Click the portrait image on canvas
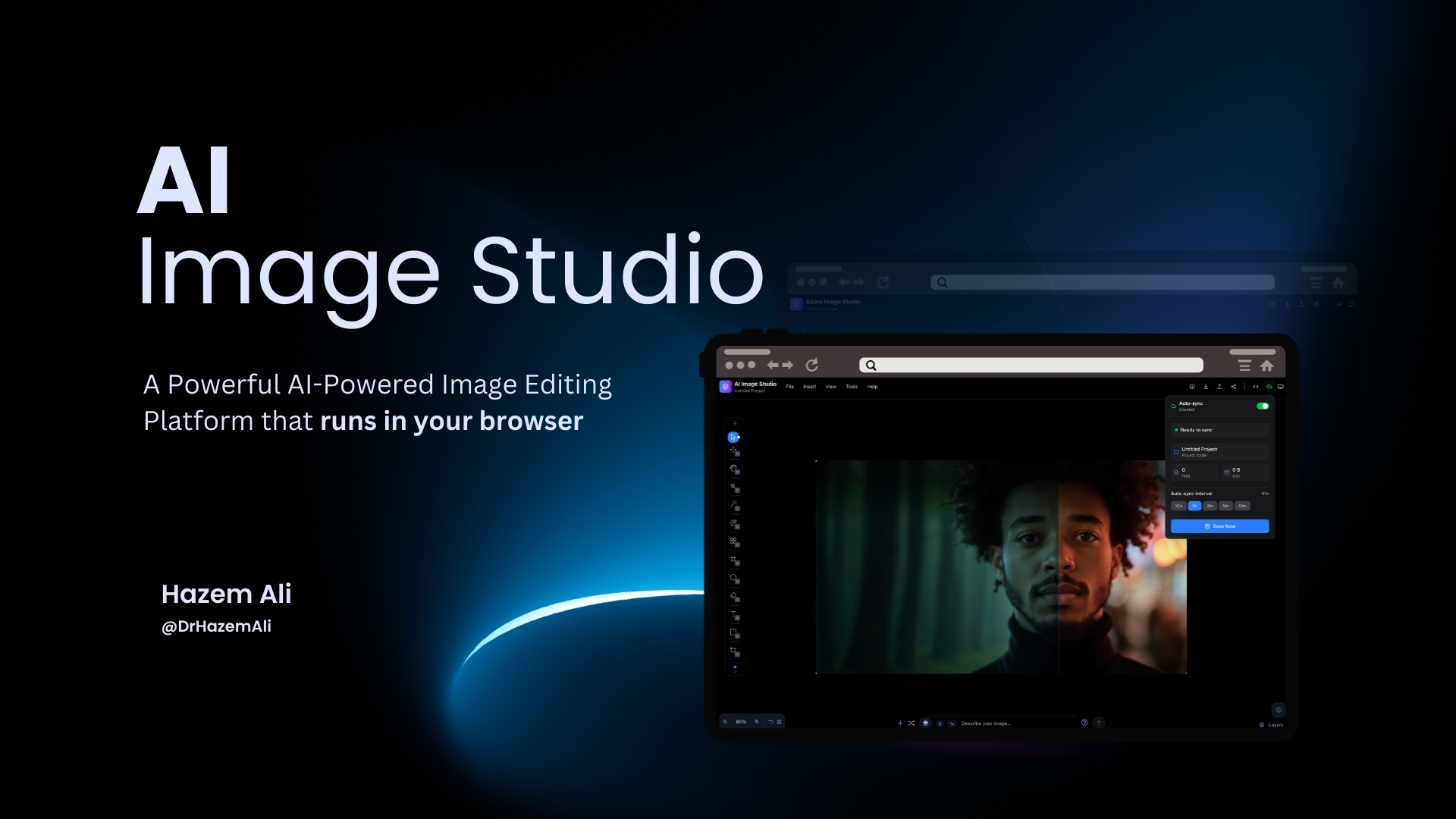The height and width of the screenshot is (819, 1456). (1001, 567)
